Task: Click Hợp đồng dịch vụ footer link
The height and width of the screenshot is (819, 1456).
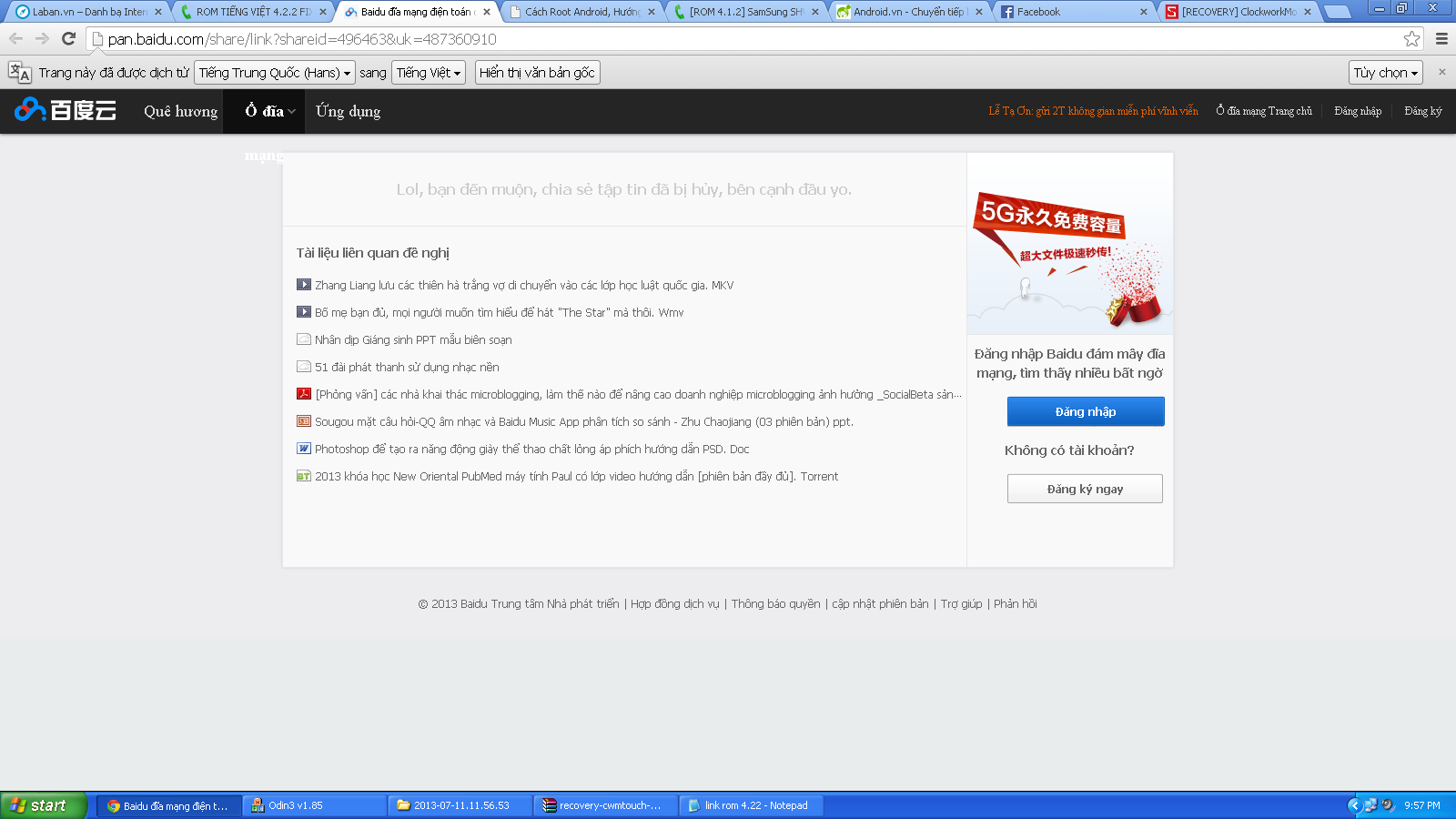Action: (x=674, y=603)
